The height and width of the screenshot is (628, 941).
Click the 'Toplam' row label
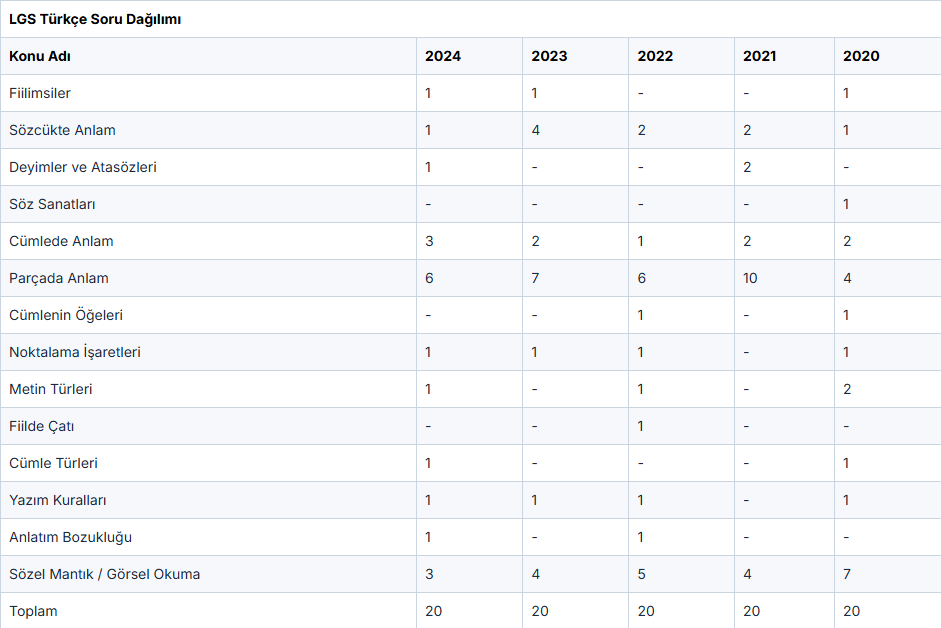[x=34, y=611]
